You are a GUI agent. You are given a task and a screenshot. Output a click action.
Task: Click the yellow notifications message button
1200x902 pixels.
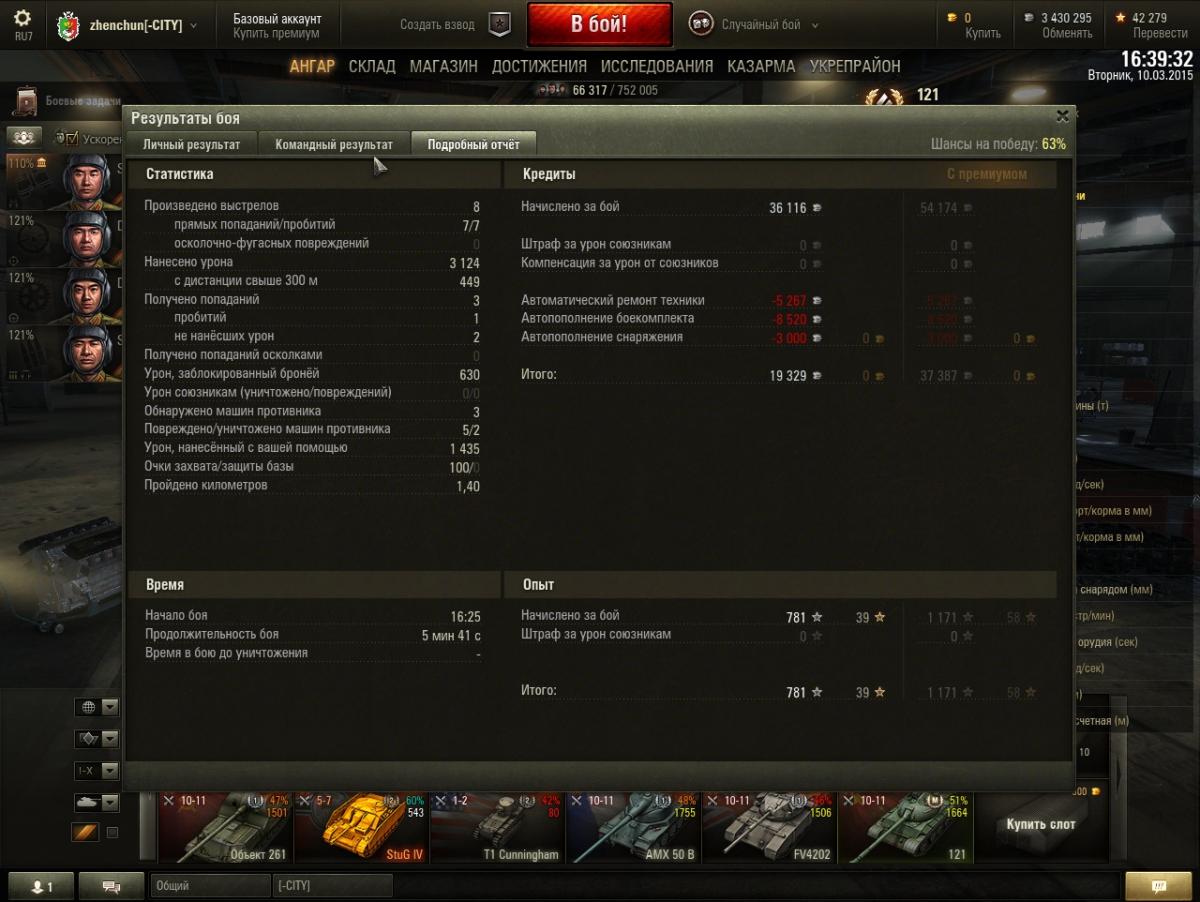click(x=1159, y=886)
